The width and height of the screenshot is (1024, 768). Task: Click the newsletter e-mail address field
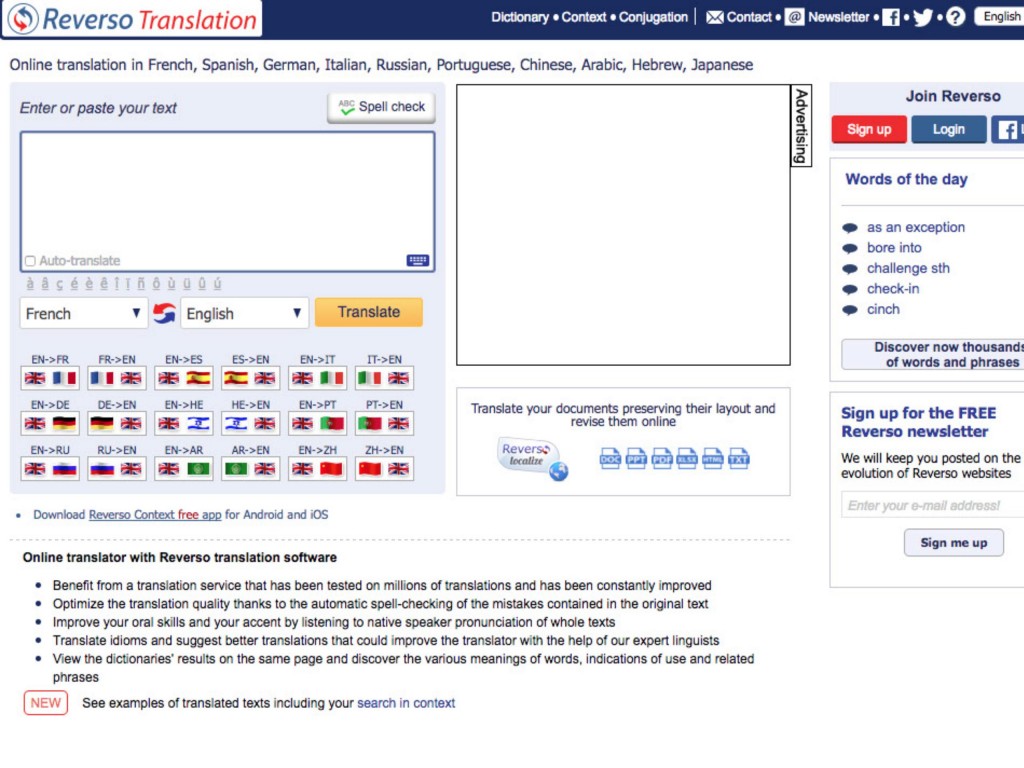click(x=930, y=505)
